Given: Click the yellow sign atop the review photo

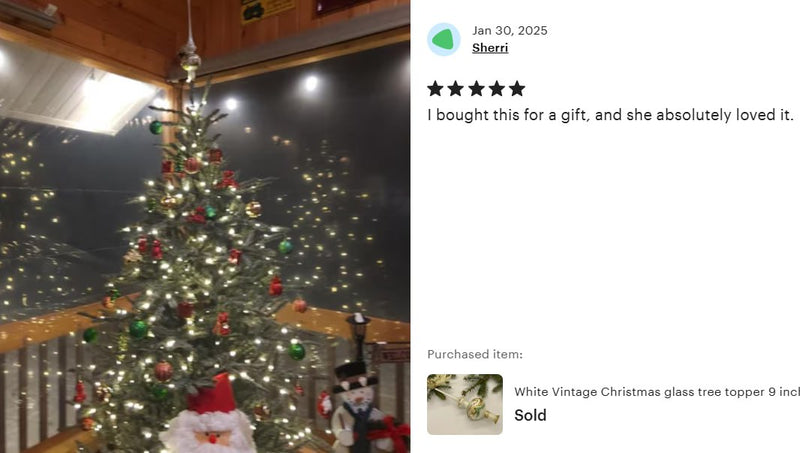Looking at the screenshot, I should click(x=268, y=10).
